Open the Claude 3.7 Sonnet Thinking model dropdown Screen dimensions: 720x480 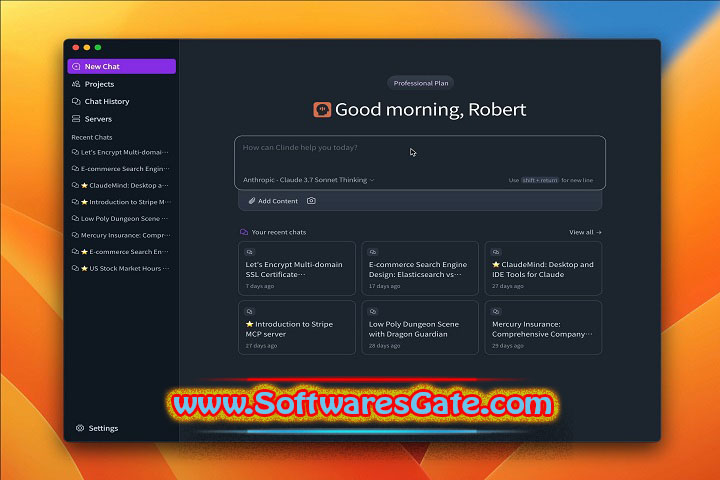309,180
